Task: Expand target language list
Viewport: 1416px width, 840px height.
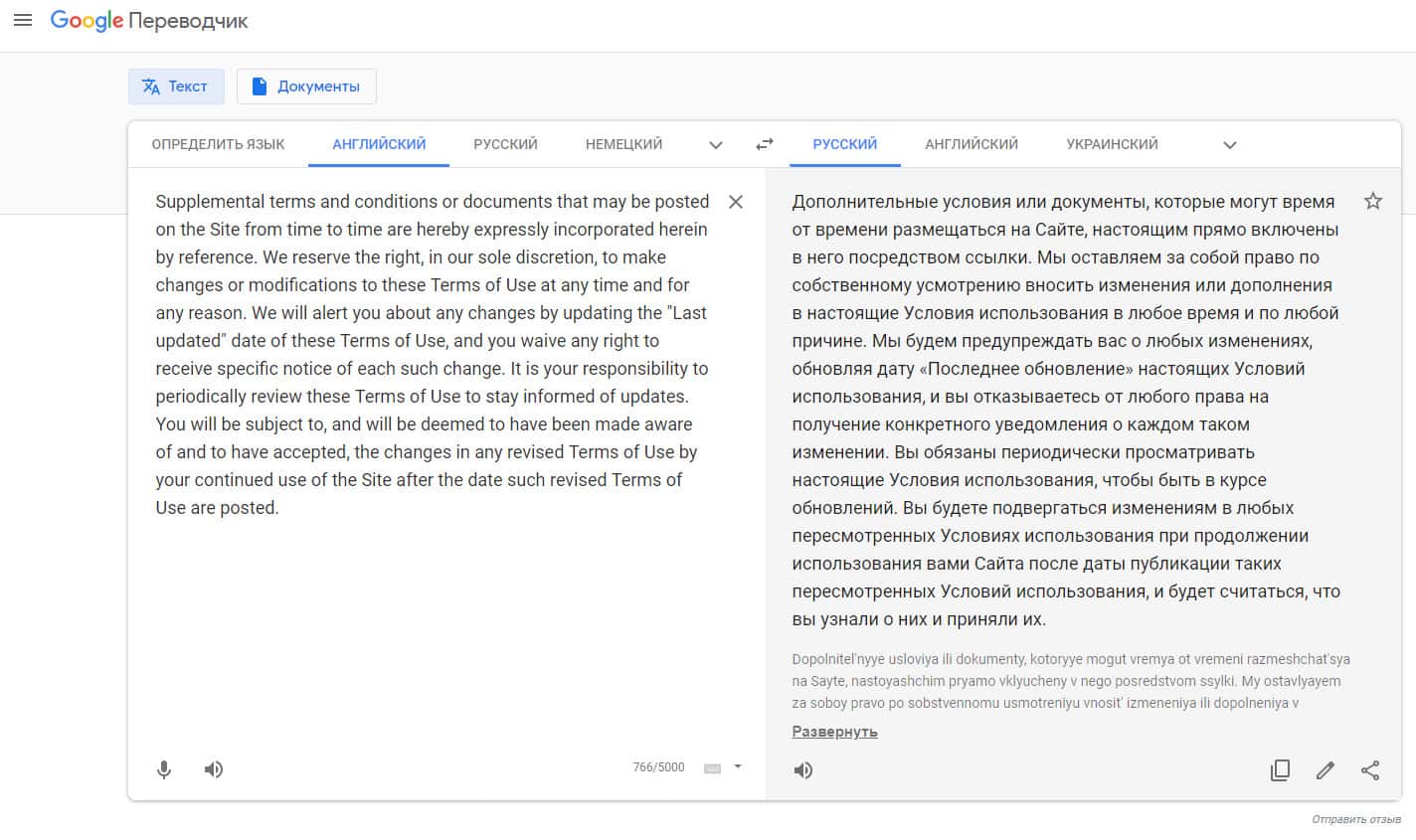Action: pyautogui.click(x=1229, y=145)
